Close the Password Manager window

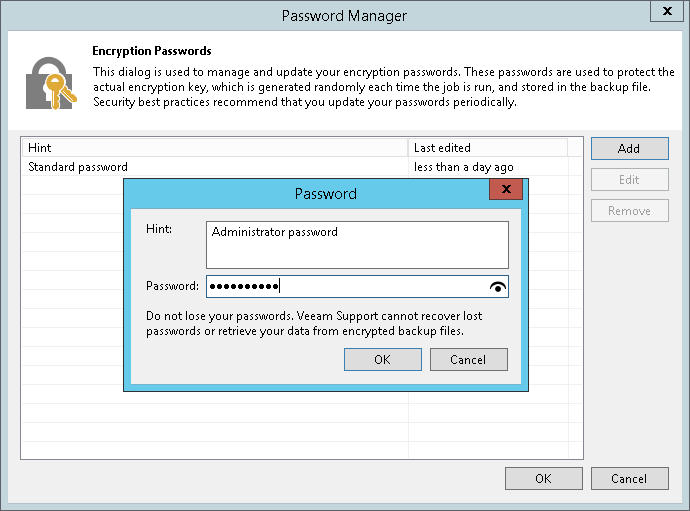pyautogui.click(x=666, y=12)
